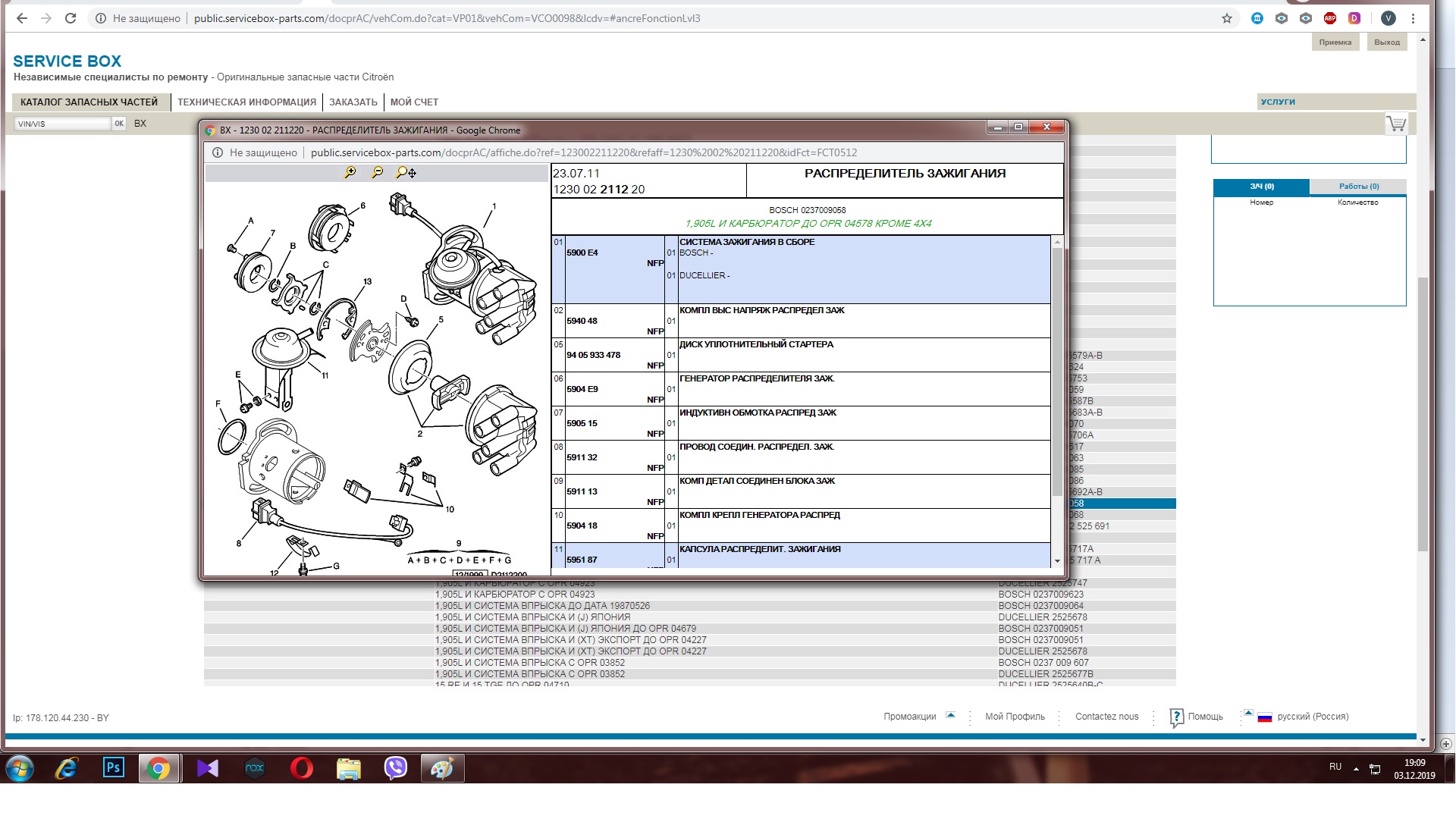
Task: Open the Help question mark icon
Action: 1176,717
